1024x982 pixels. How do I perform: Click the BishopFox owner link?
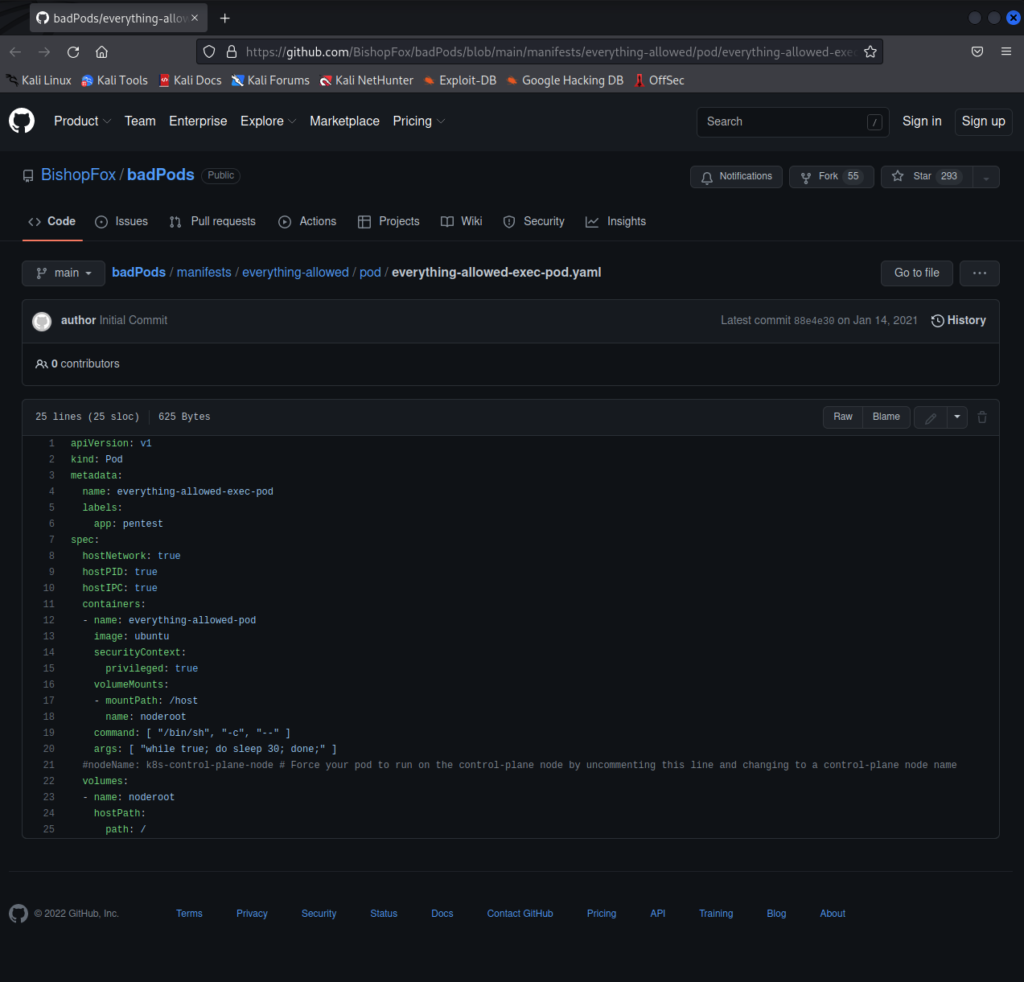point(78,175)
